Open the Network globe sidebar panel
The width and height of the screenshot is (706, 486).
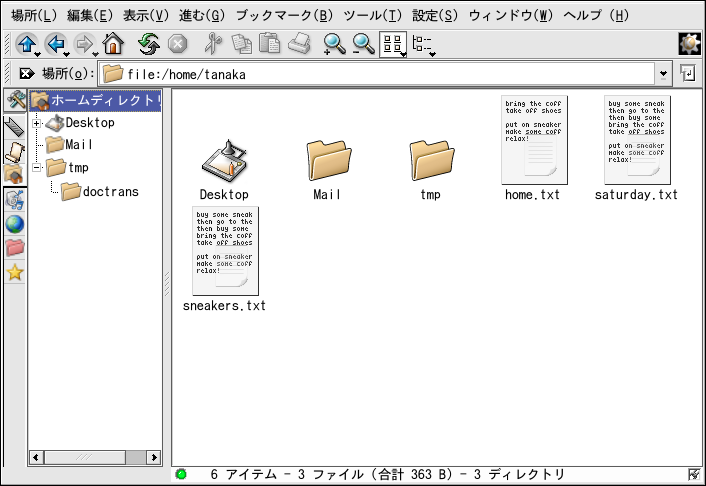(x=15, y=224)
